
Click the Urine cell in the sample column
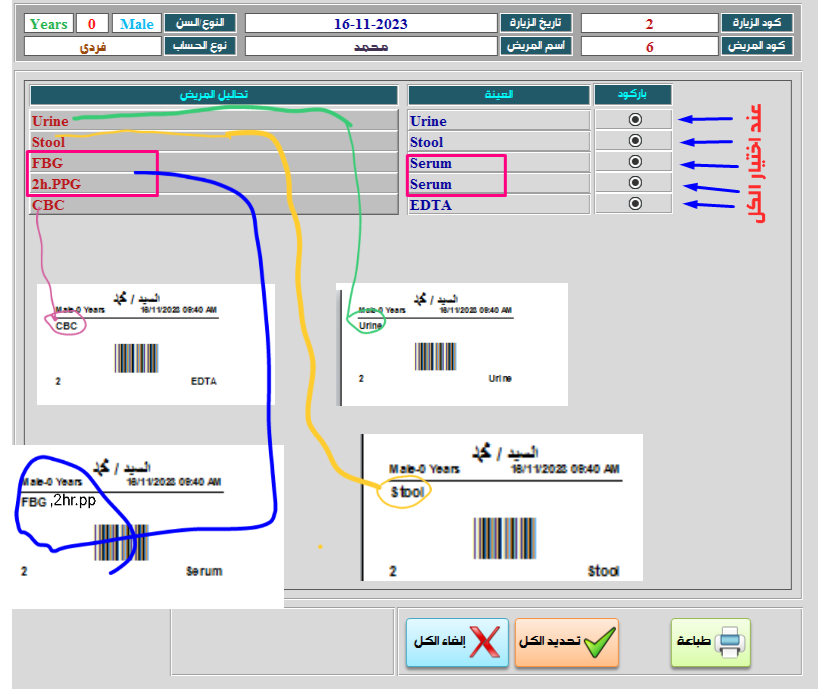(499, 120)
